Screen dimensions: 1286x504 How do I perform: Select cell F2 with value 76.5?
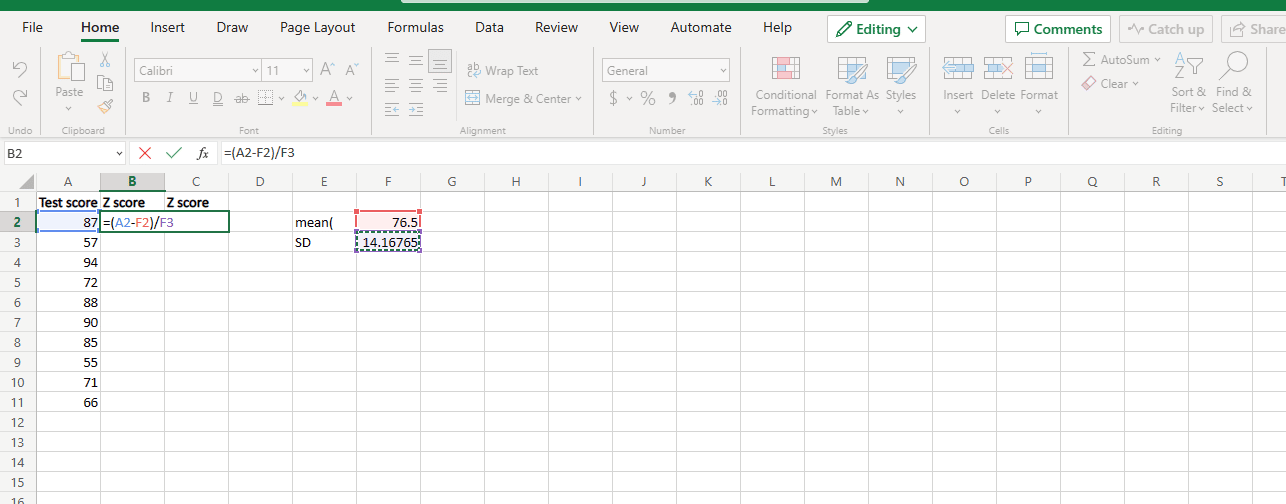click(x=388, y=222)
